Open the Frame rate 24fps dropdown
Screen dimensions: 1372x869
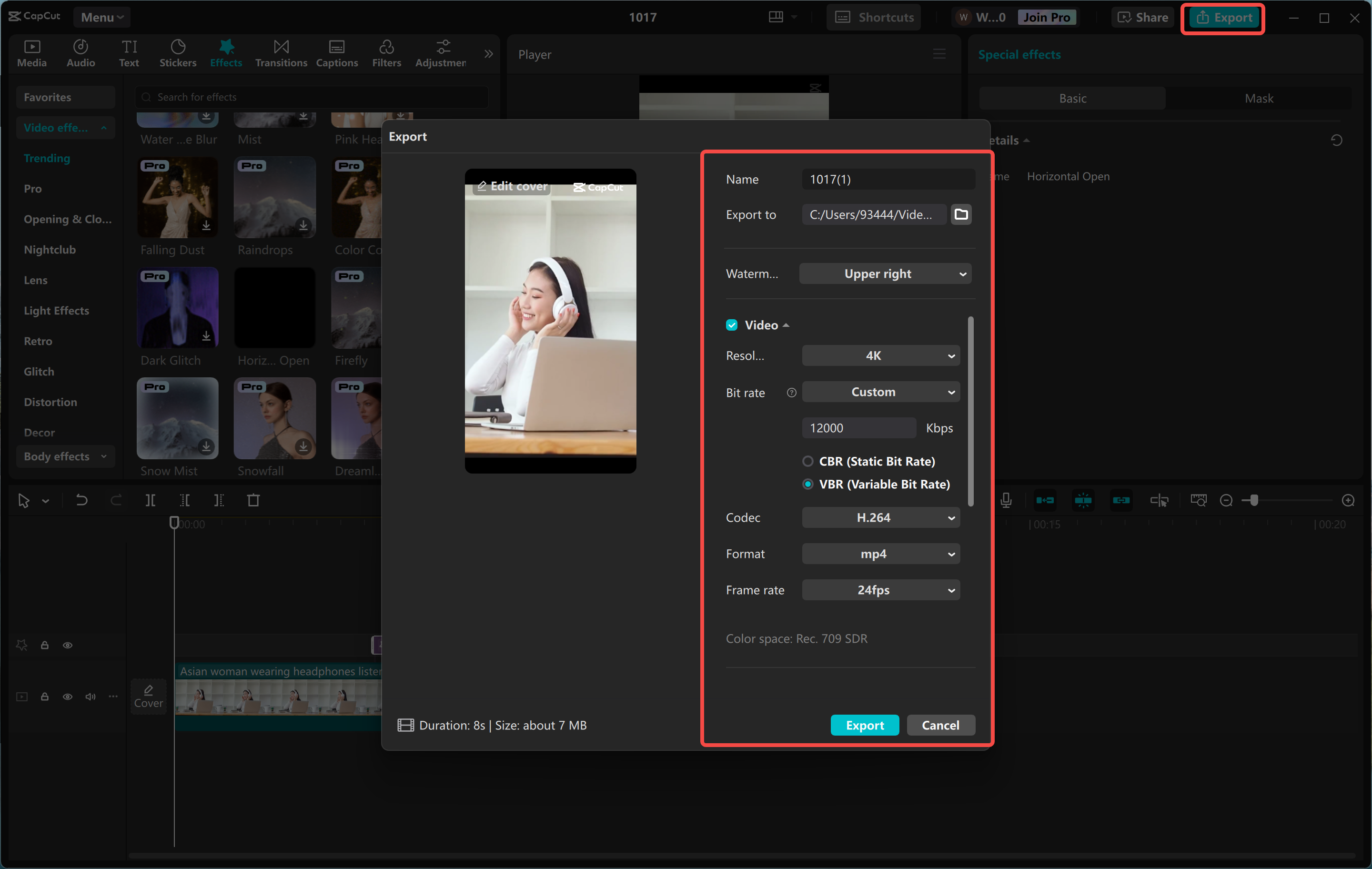[880, 590]
